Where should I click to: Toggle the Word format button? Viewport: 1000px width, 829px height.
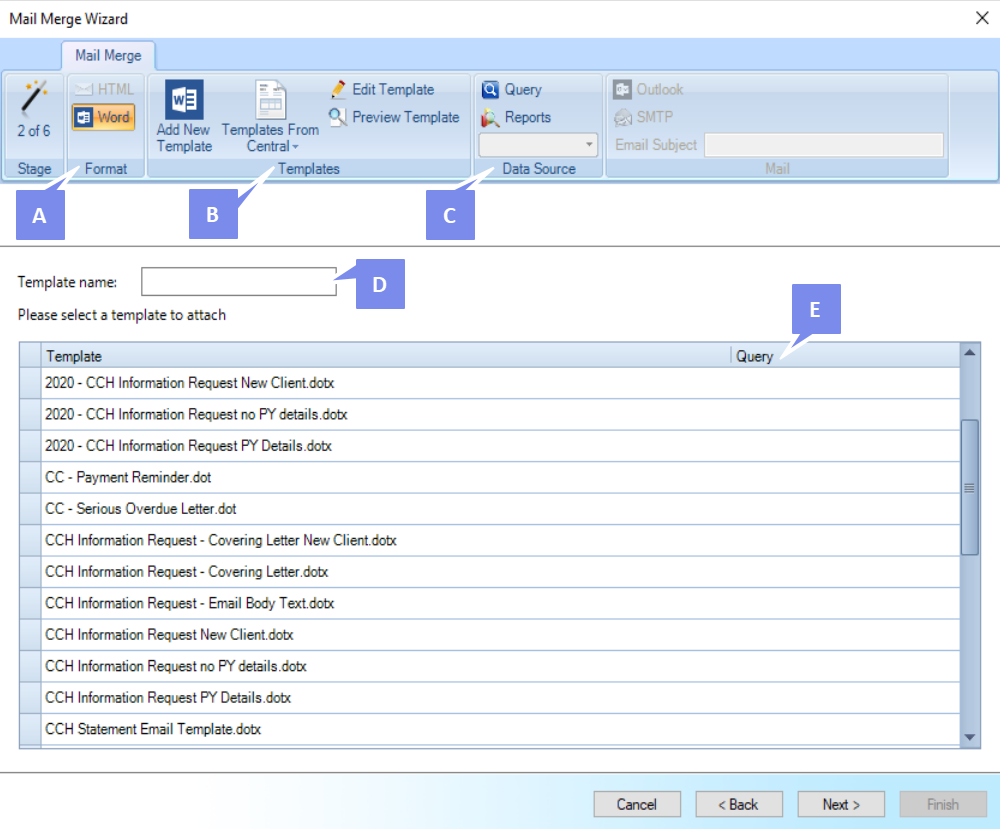103,117
